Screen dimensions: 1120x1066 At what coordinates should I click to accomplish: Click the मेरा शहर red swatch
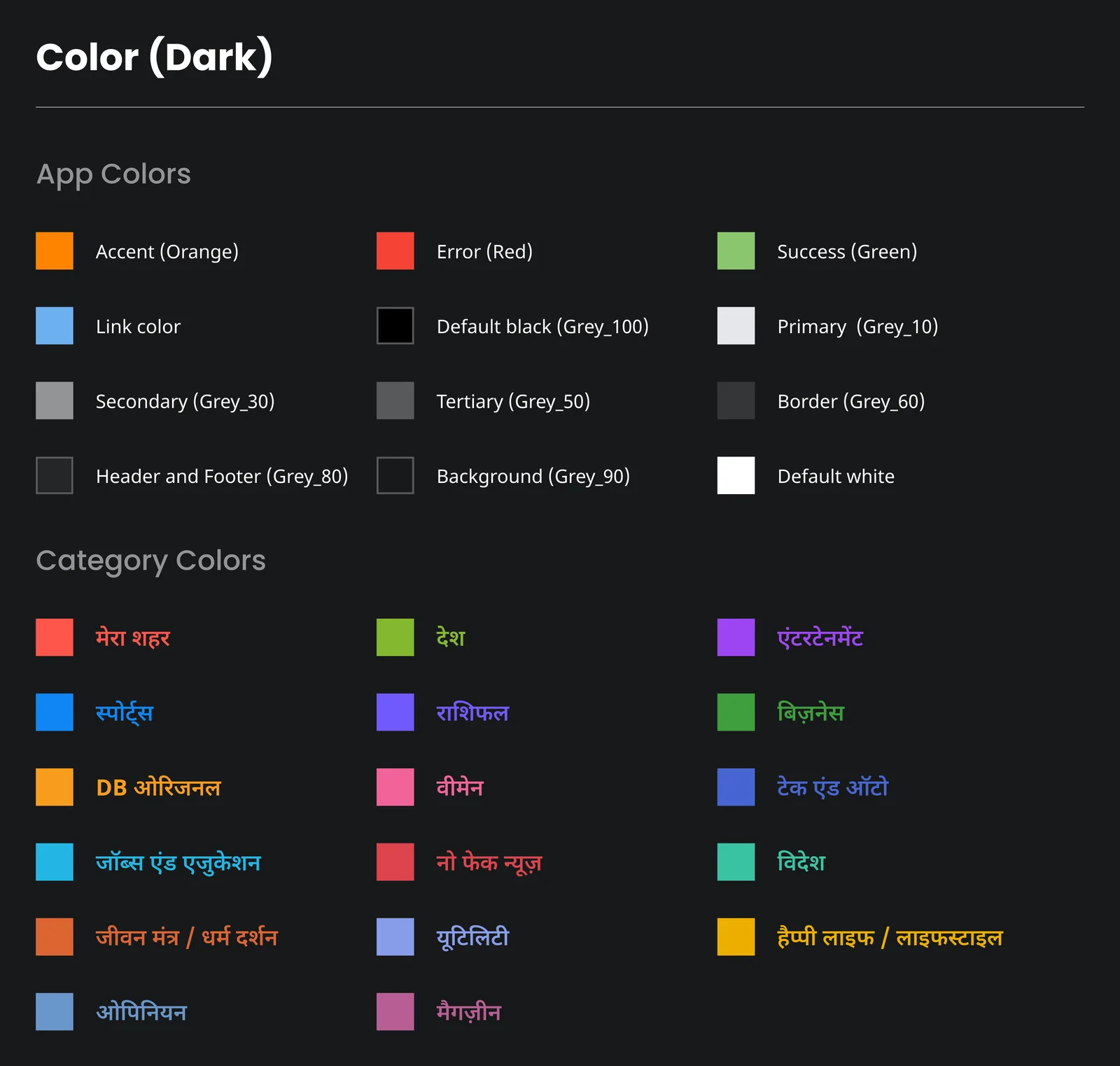55,637
